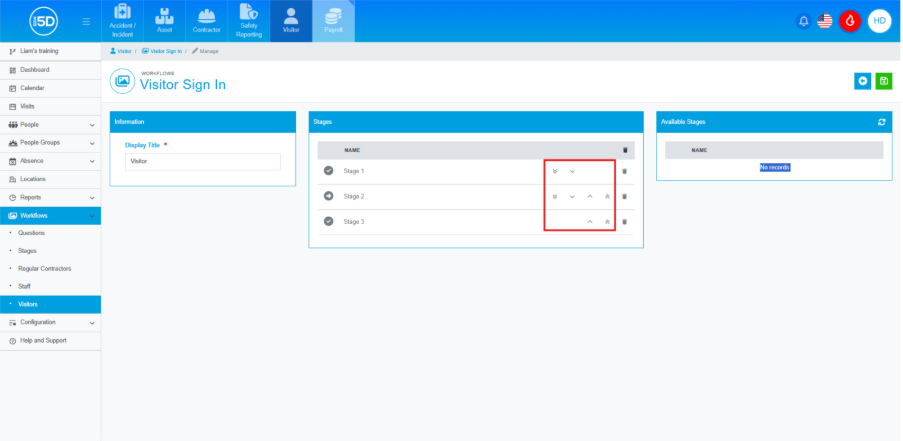
Task: Toggle the Stage 1 checkmark status icon
Action: pos(329,171)
